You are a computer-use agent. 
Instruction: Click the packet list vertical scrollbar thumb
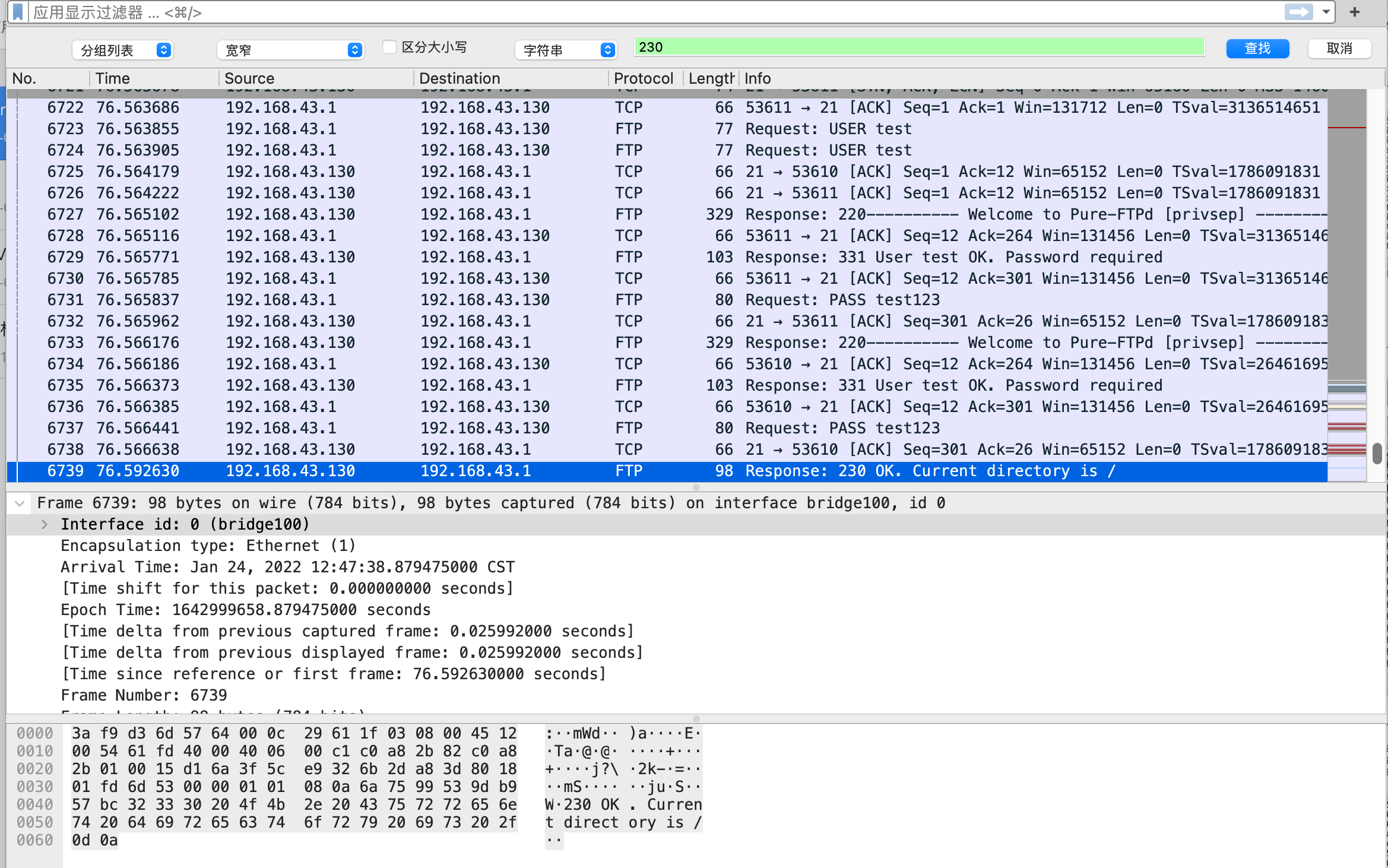coord(1377,454)
